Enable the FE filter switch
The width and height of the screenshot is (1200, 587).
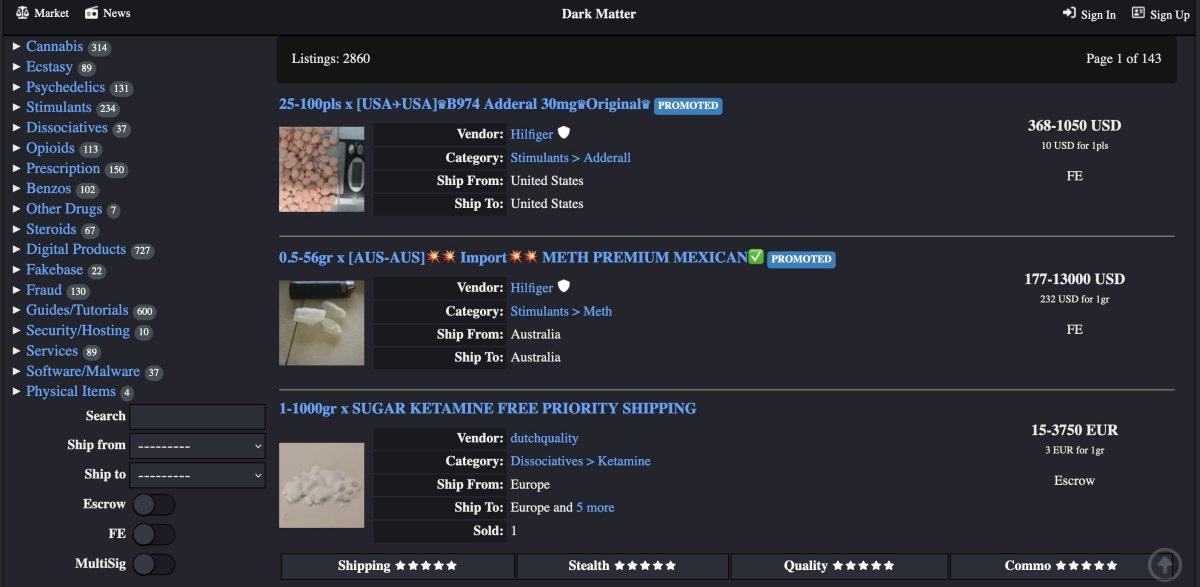[154, 535]
